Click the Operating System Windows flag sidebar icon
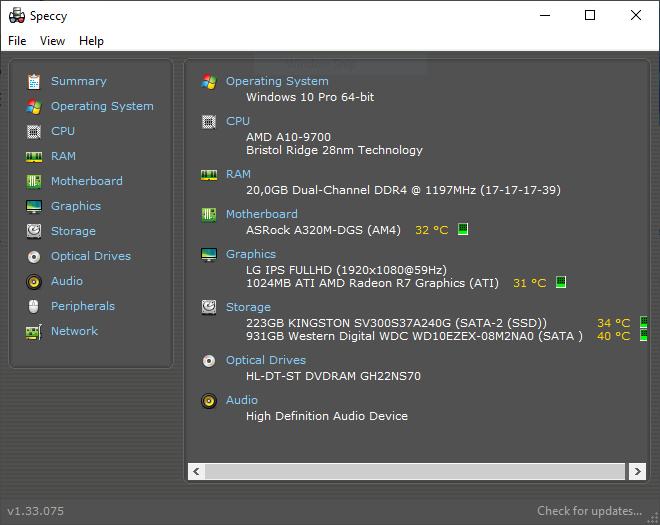The height and width of the screenshot is (525, 660). coord(34,107)
